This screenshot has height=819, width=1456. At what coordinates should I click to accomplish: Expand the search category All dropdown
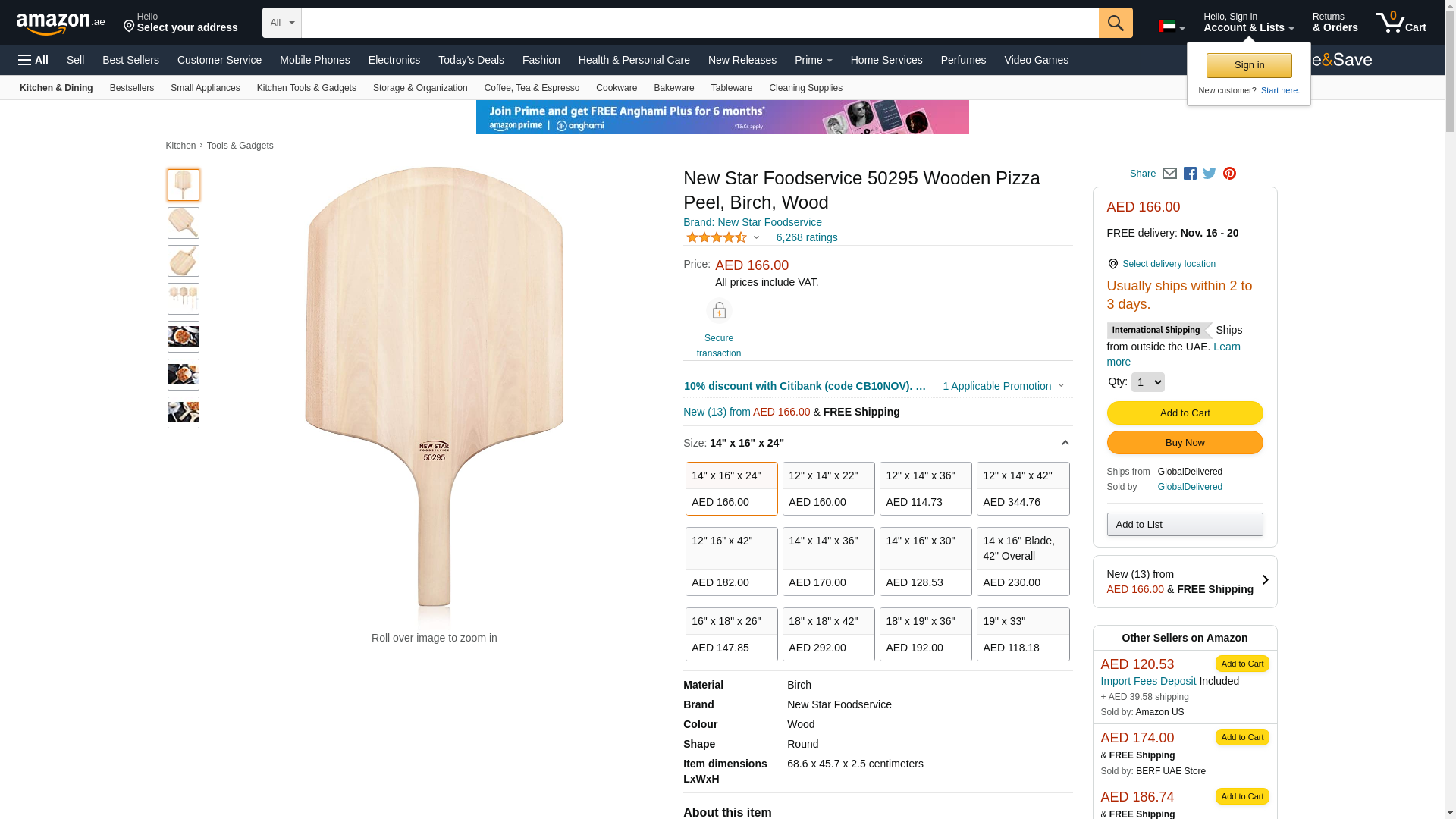281,23
